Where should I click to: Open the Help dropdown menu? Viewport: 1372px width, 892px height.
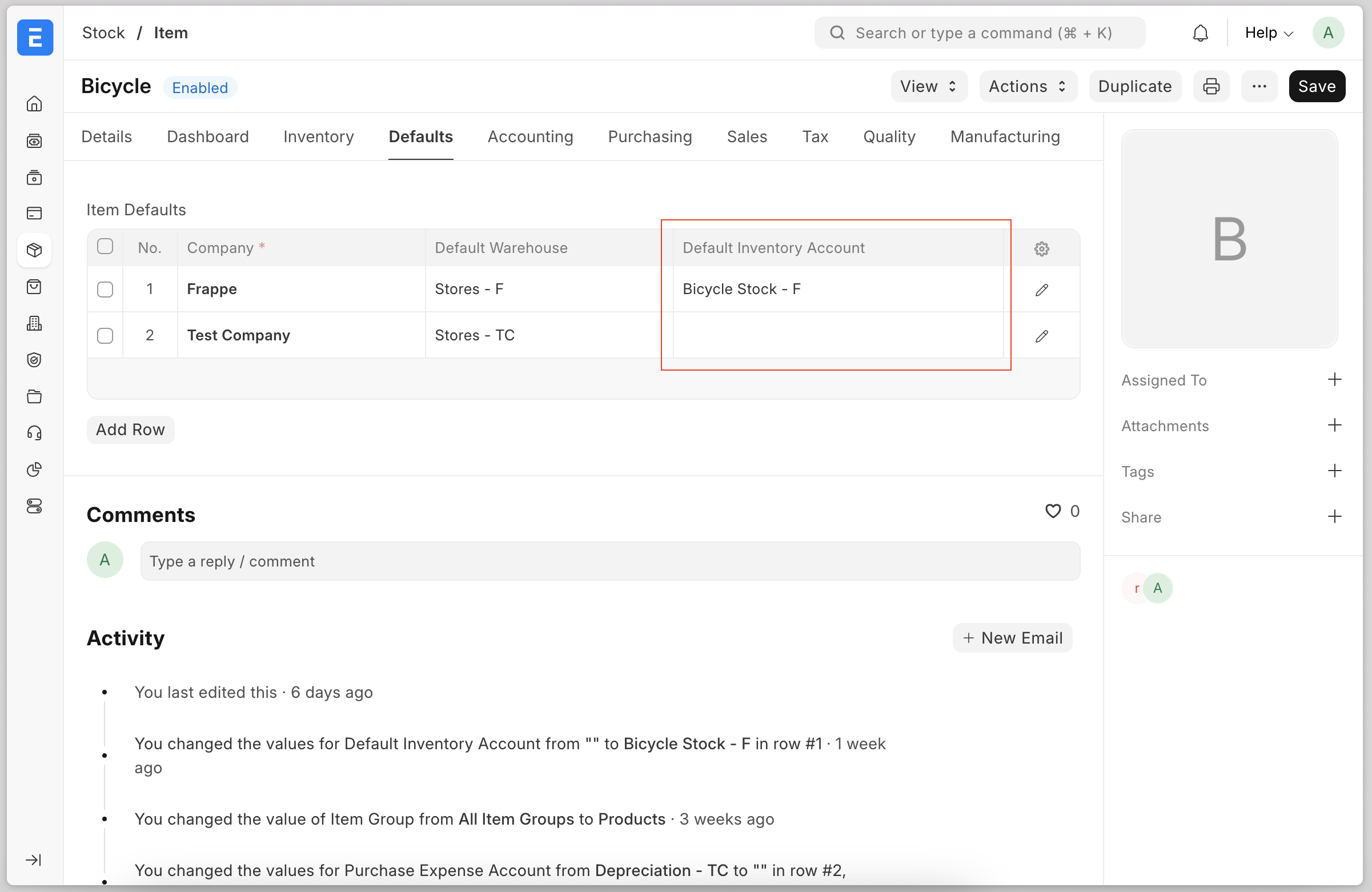pos(1268,33)
